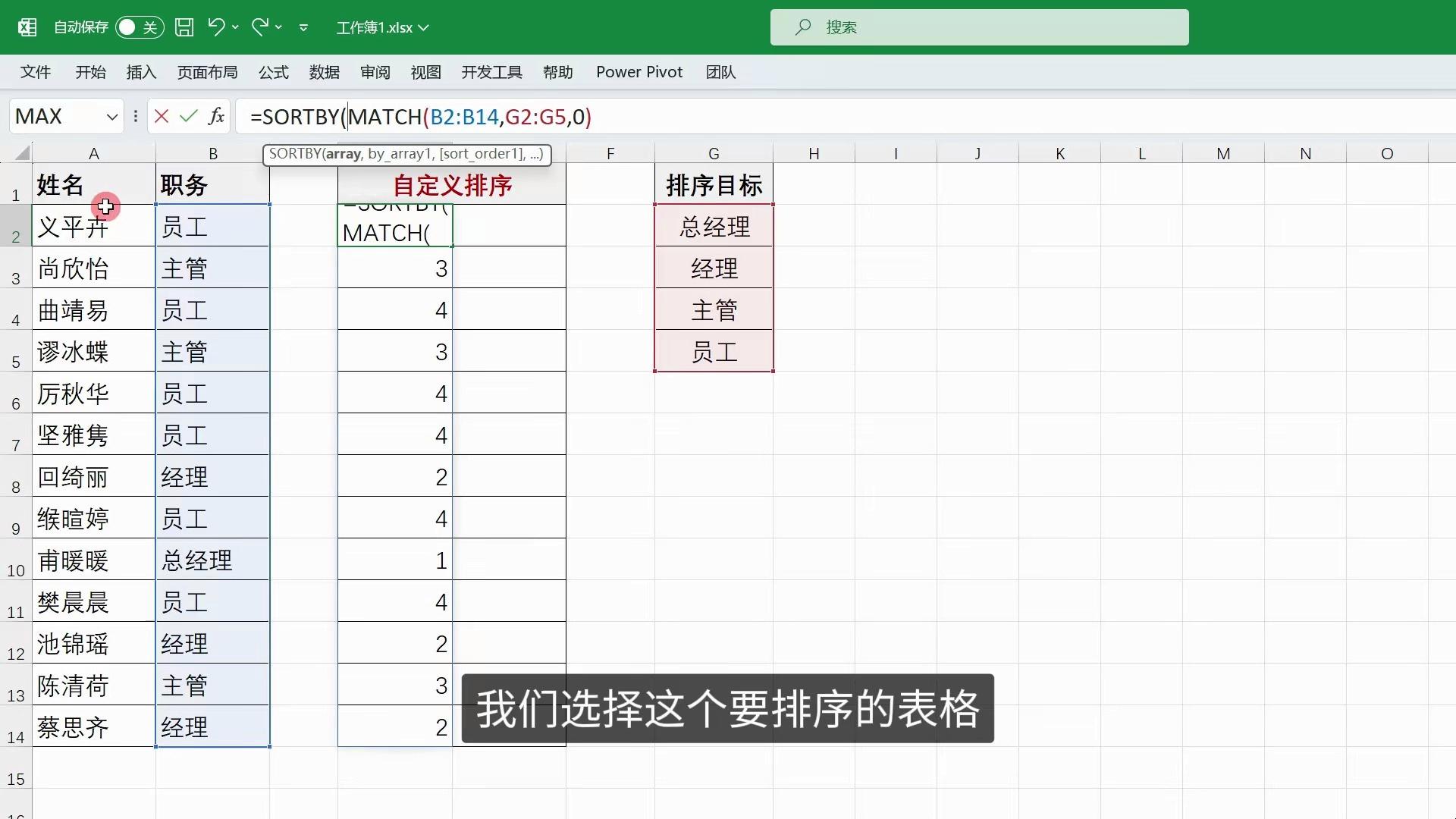Viewport: 1456px width, 819px height.
Task: Click 员工 in the 排序目标 list
Action: click(x=714, y=351)
